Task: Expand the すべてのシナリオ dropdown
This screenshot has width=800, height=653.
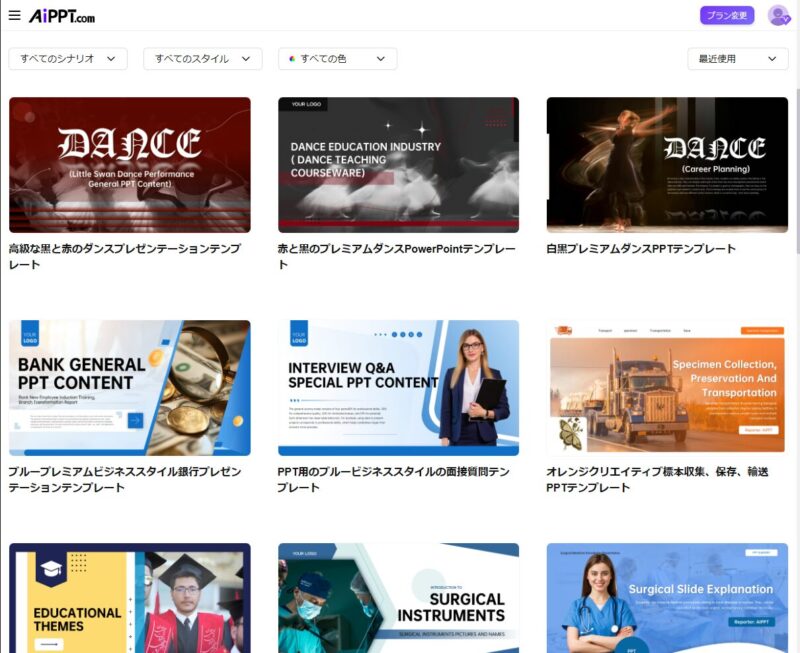Action: (68, 59)
